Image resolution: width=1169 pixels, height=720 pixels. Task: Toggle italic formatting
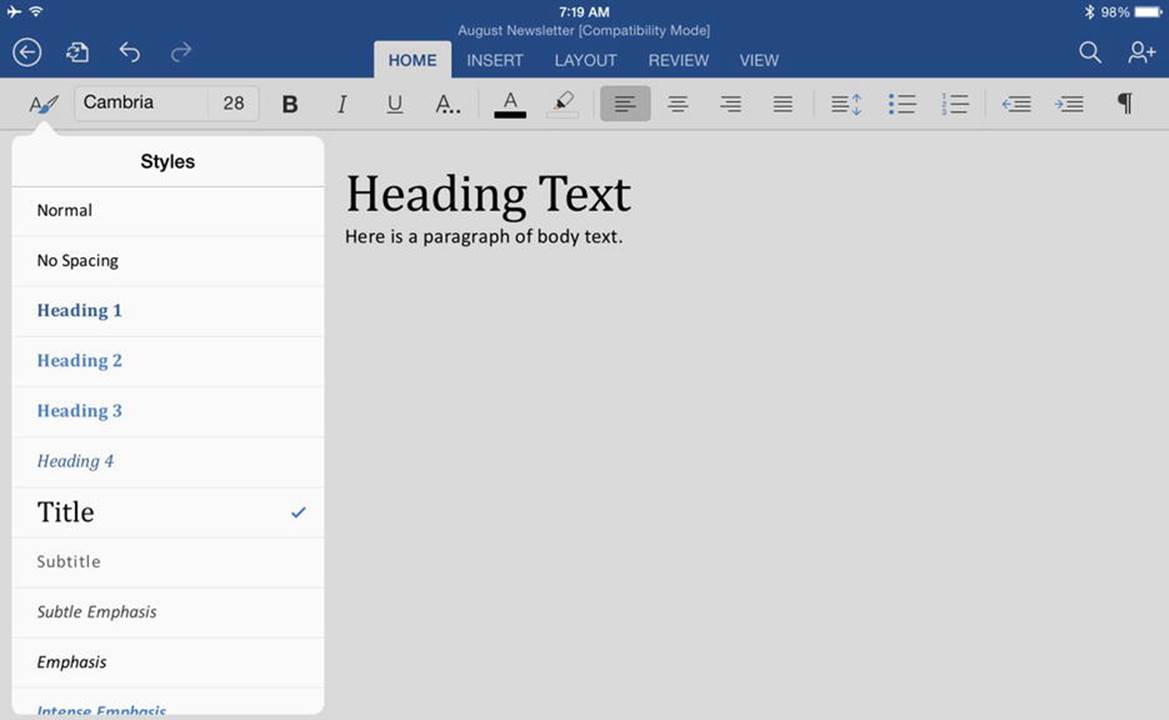342,104
